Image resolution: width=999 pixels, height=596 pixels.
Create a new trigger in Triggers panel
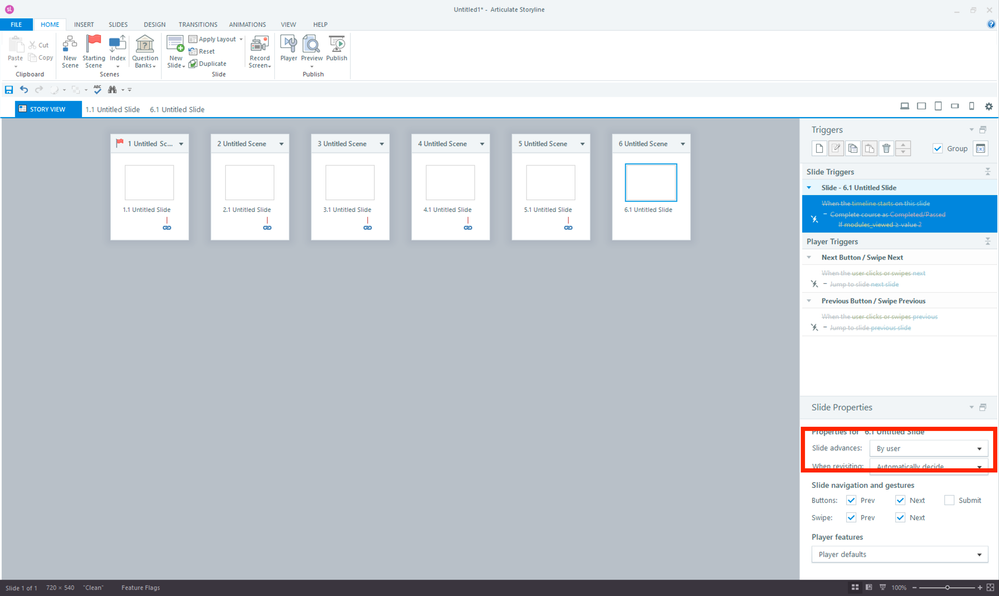click(819, 149)
